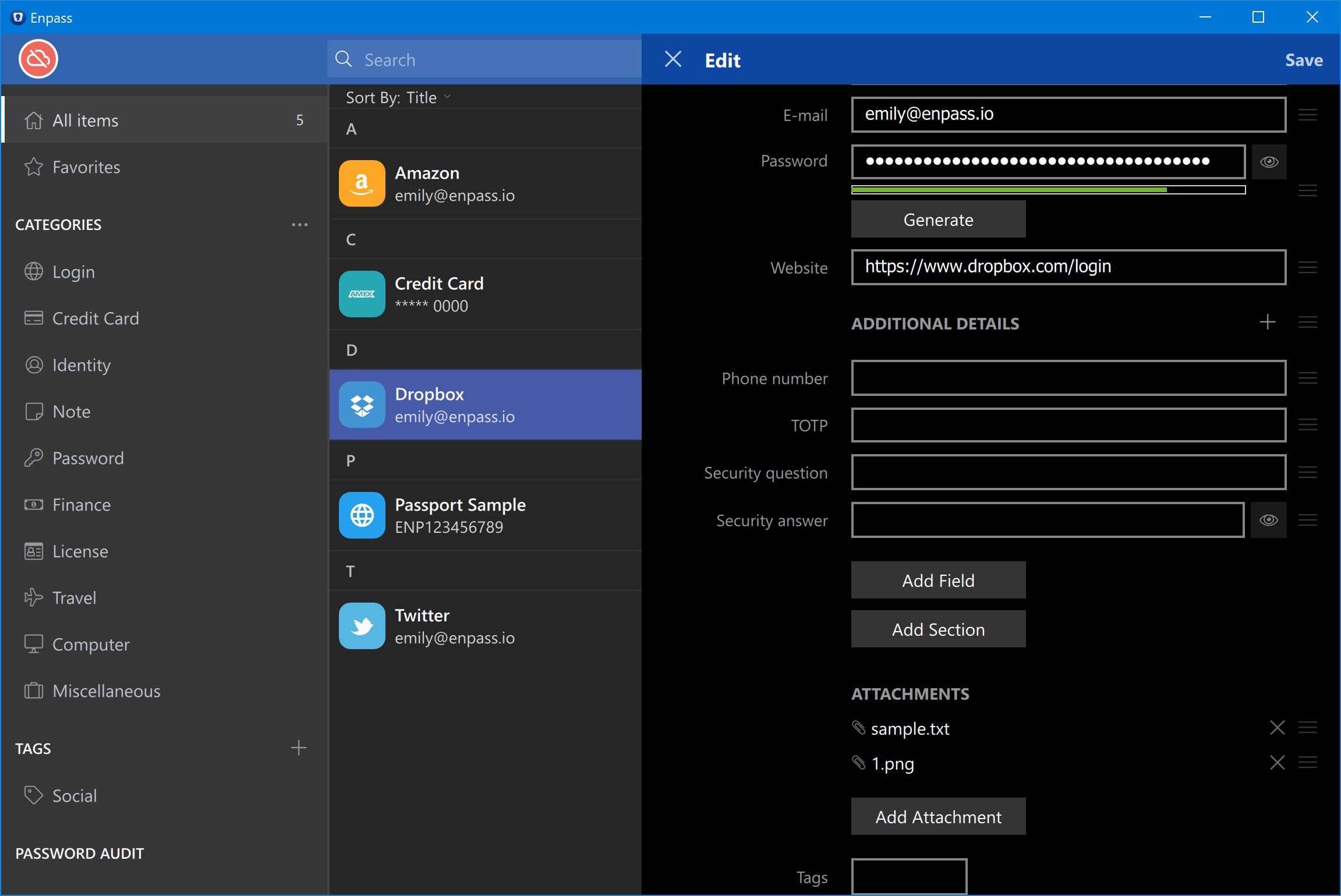The width and height of the screenshot is (1341, 896).
Task: Click the TOTP input field
Action: point(1068,425)
